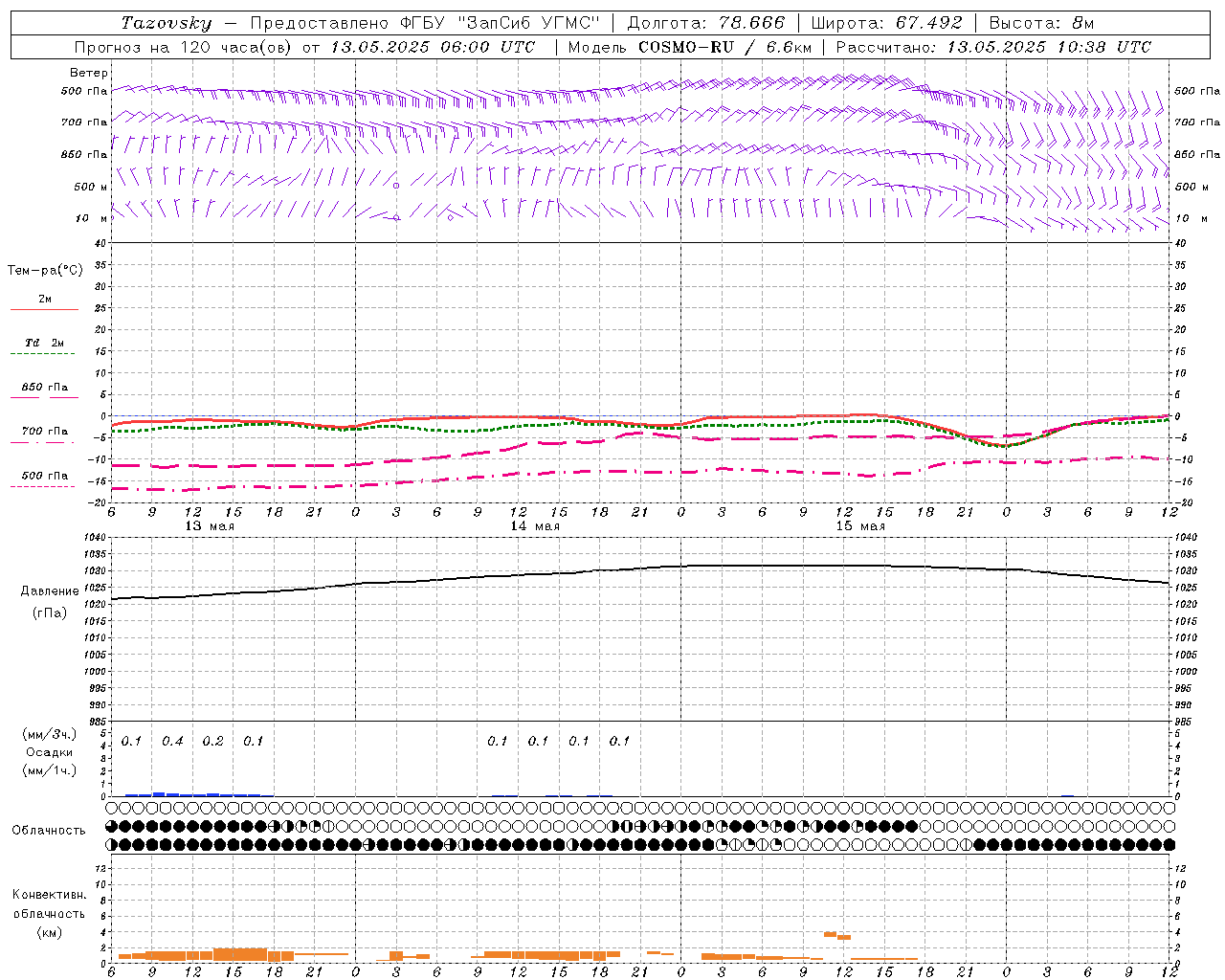Click the 850 гПа temperature legend entry
This screenshot has width=1225, height=980.
(44, 388)
